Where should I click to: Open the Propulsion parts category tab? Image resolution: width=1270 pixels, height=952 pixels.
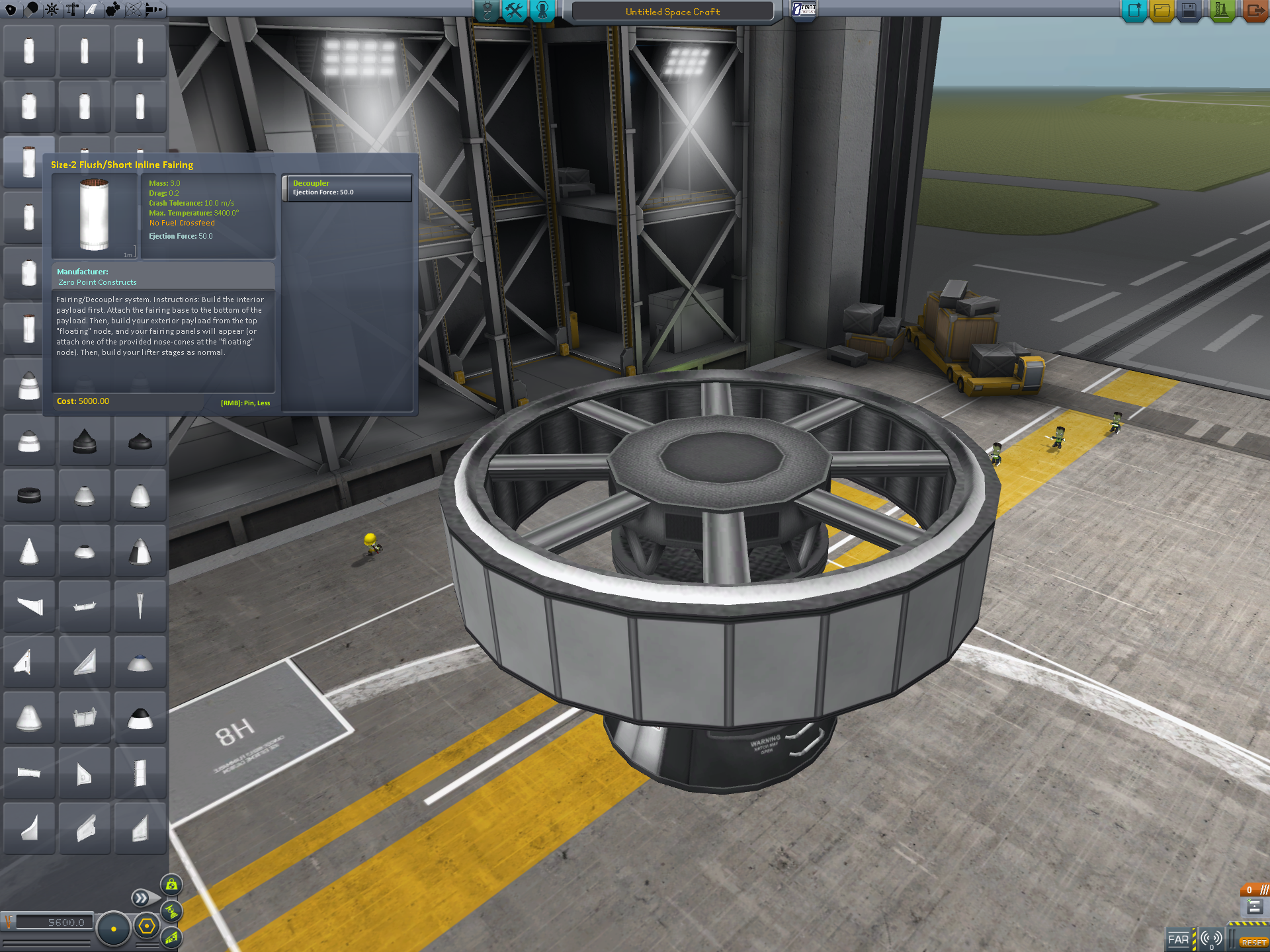31,9
